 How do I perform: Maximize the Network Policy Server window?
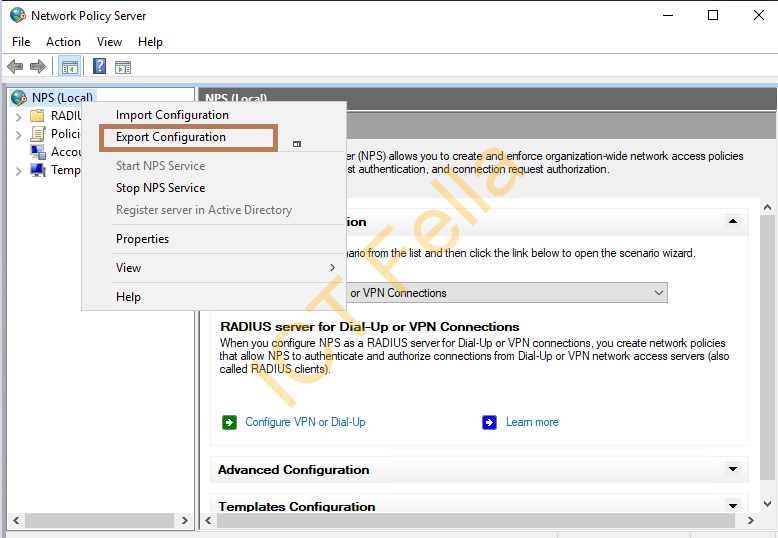tap(713, 15)
